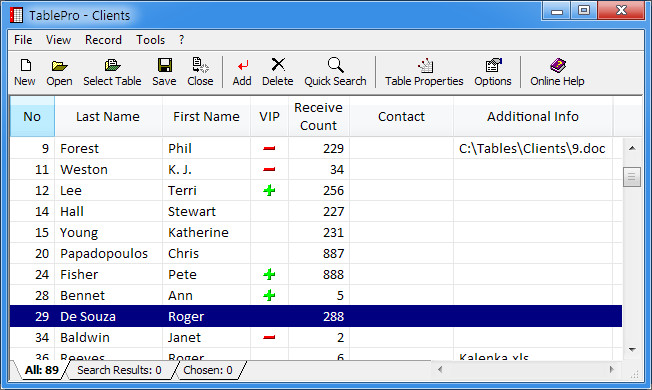
Task: Click the Close toolbar icon
Action: 200,65
